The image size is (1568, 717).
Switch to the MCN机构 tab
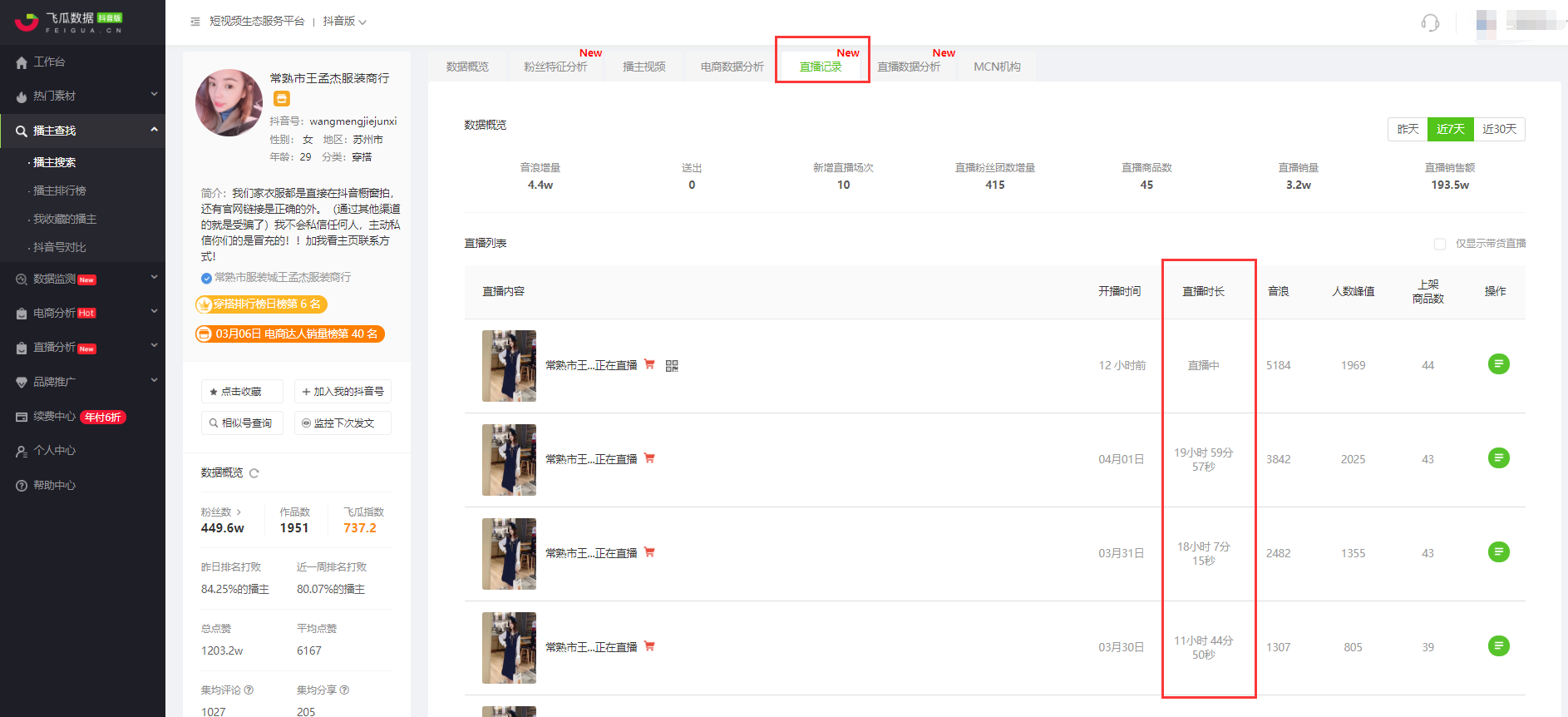pyautogui.click(x=997, y=67)
